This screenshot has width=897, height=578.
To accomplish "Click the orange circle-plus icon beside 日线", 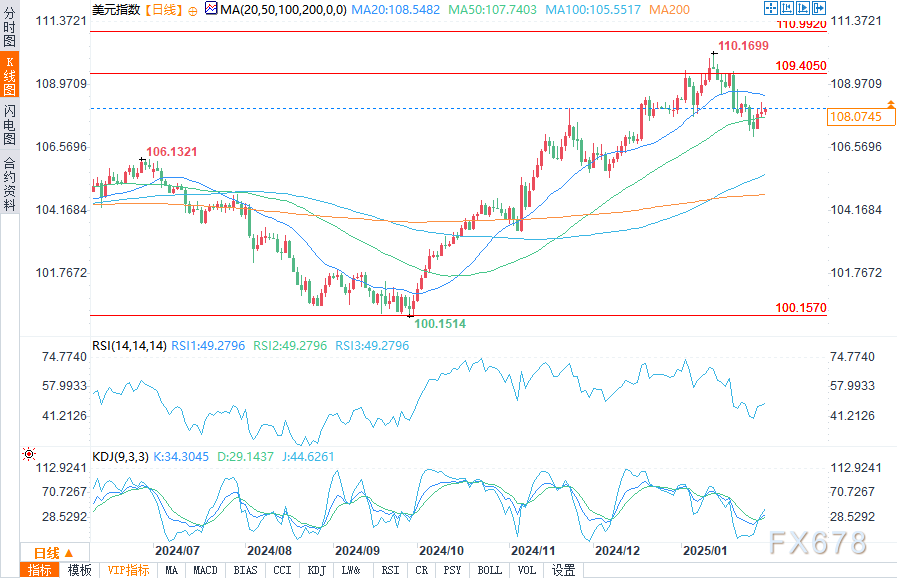I will (x=193, y=10).
